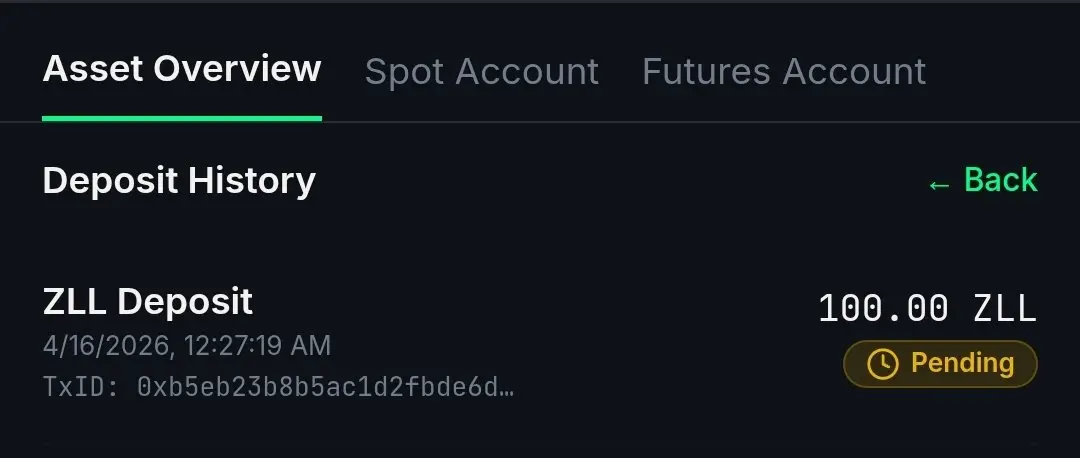Click the clock icon in the Pending badge
This screenshot has height=458, width=1080.
(x=882, y=363)
